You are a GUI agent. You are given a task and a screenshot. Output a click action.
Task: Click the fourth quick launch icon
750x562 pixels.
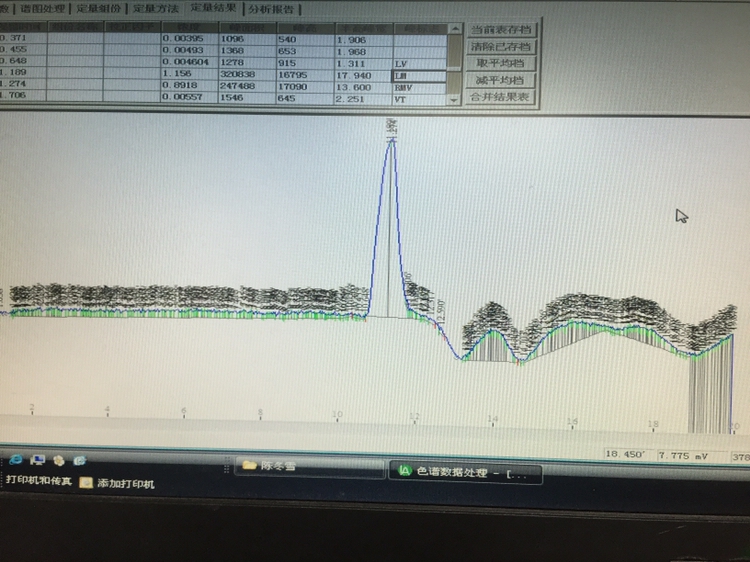pyautogui.click(x=79, y=460)
